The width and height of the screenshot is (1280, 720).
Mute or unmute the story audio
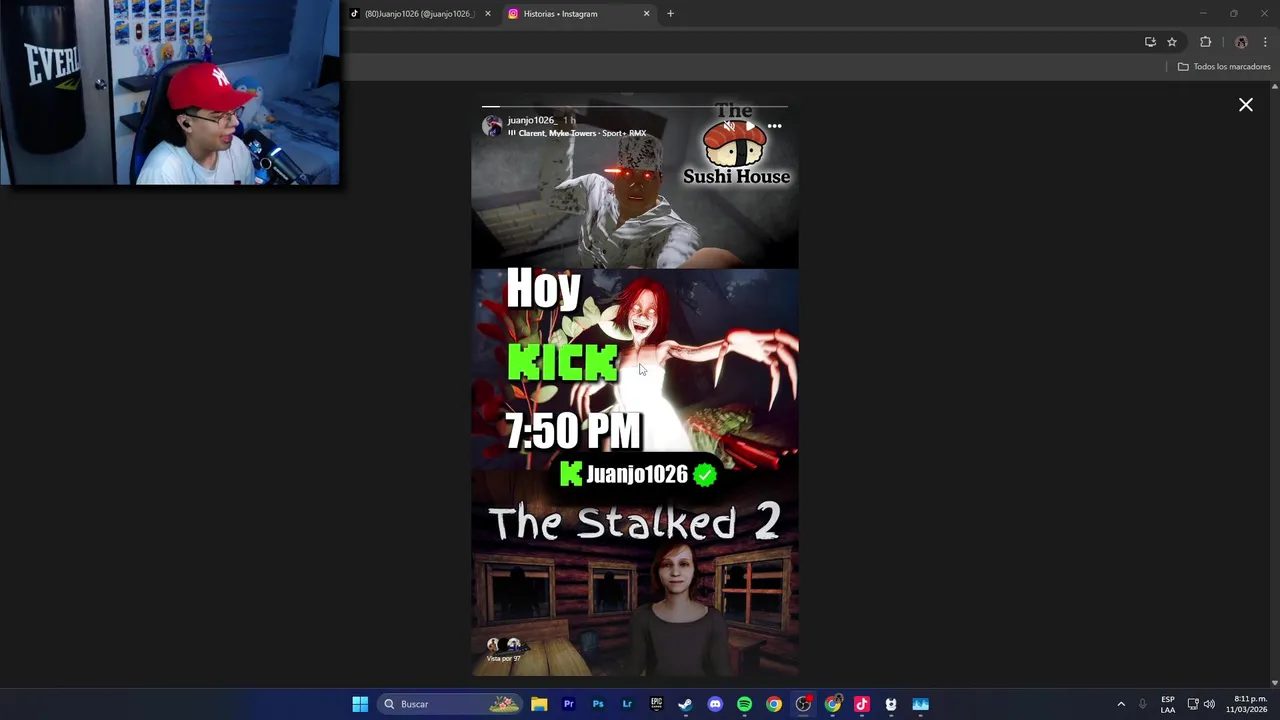pos(728,126)
